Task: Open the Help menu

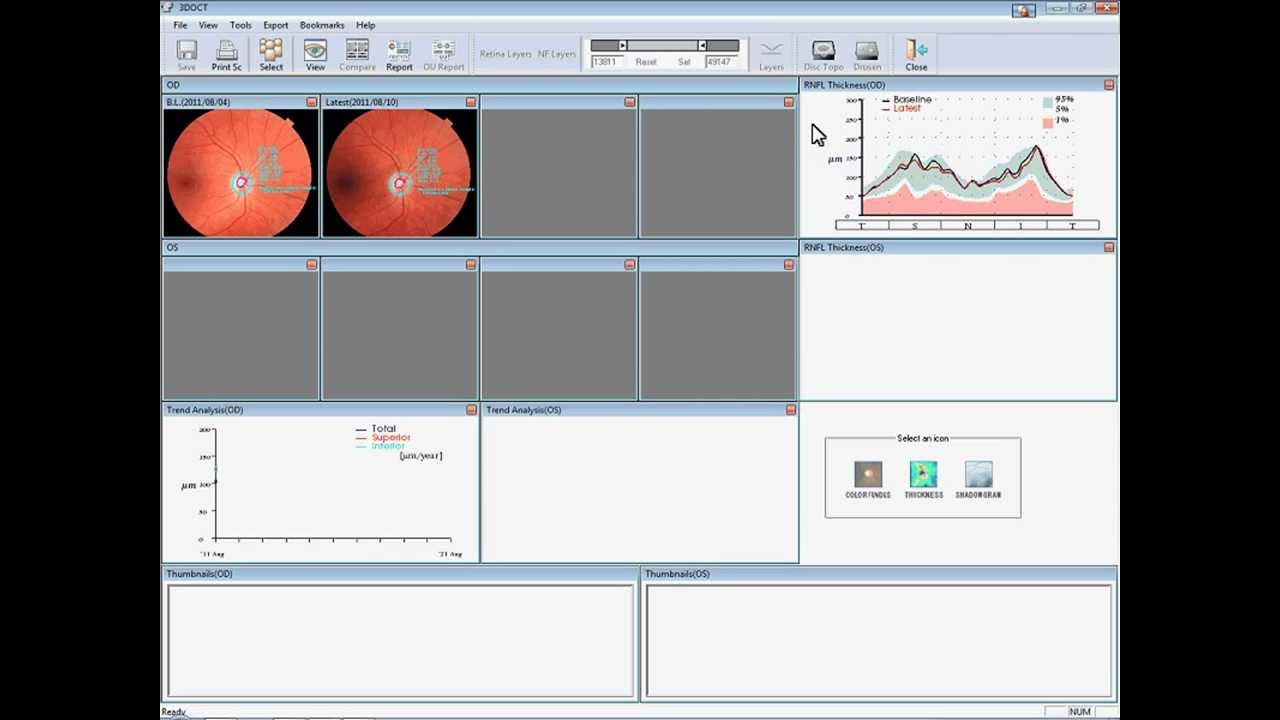Action: (365, 25)
